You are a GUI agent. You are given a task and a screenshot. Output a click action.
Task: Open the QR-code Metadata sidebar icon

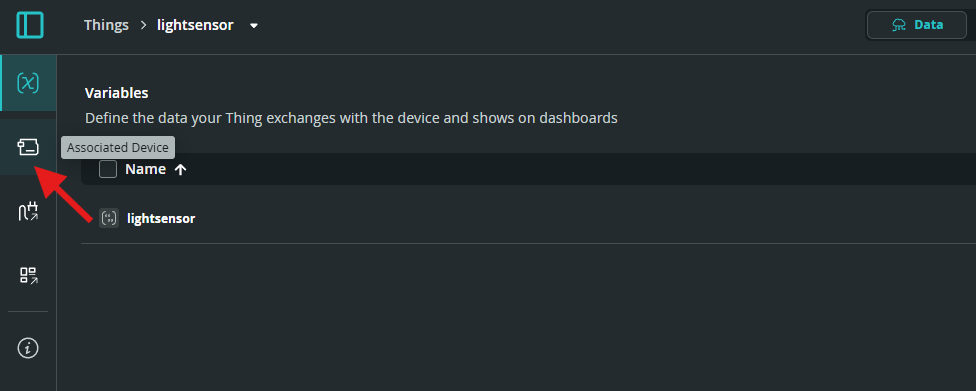click(28, 275)
